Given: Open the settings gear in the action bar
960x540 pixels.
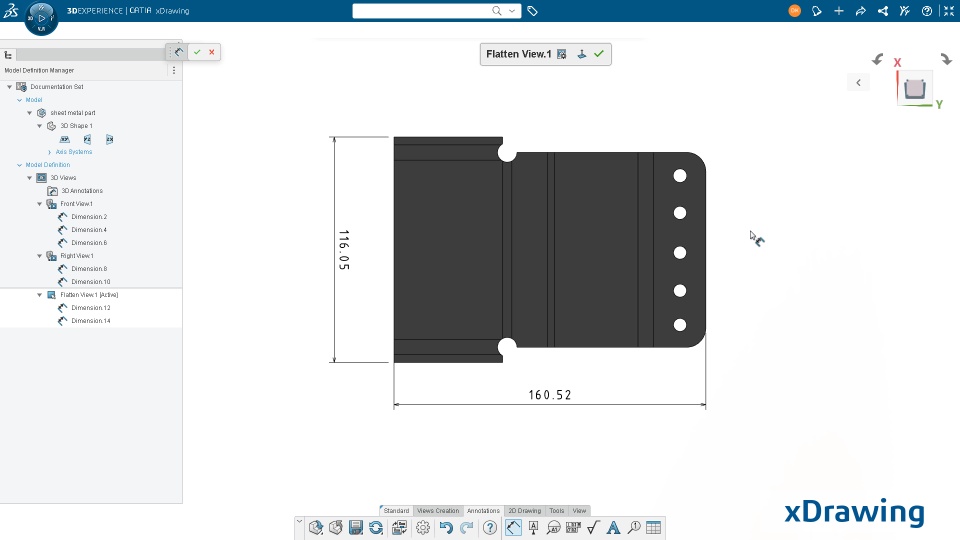Looking at the screenshot, I should click(422, 527).
